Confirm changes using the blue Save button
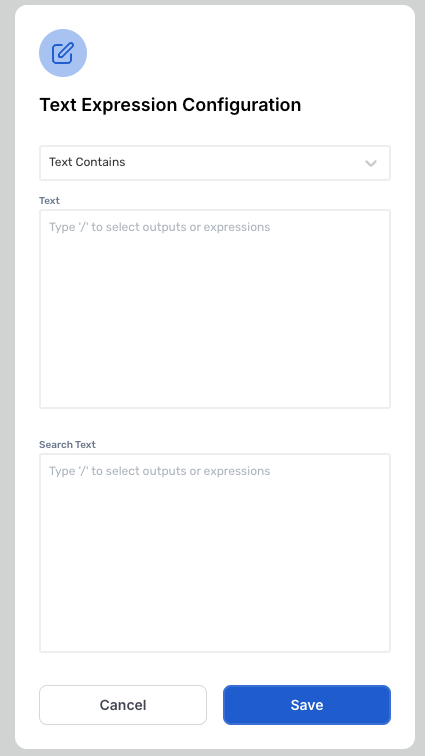Screen dimensions: 425x756 click(307, 705)
